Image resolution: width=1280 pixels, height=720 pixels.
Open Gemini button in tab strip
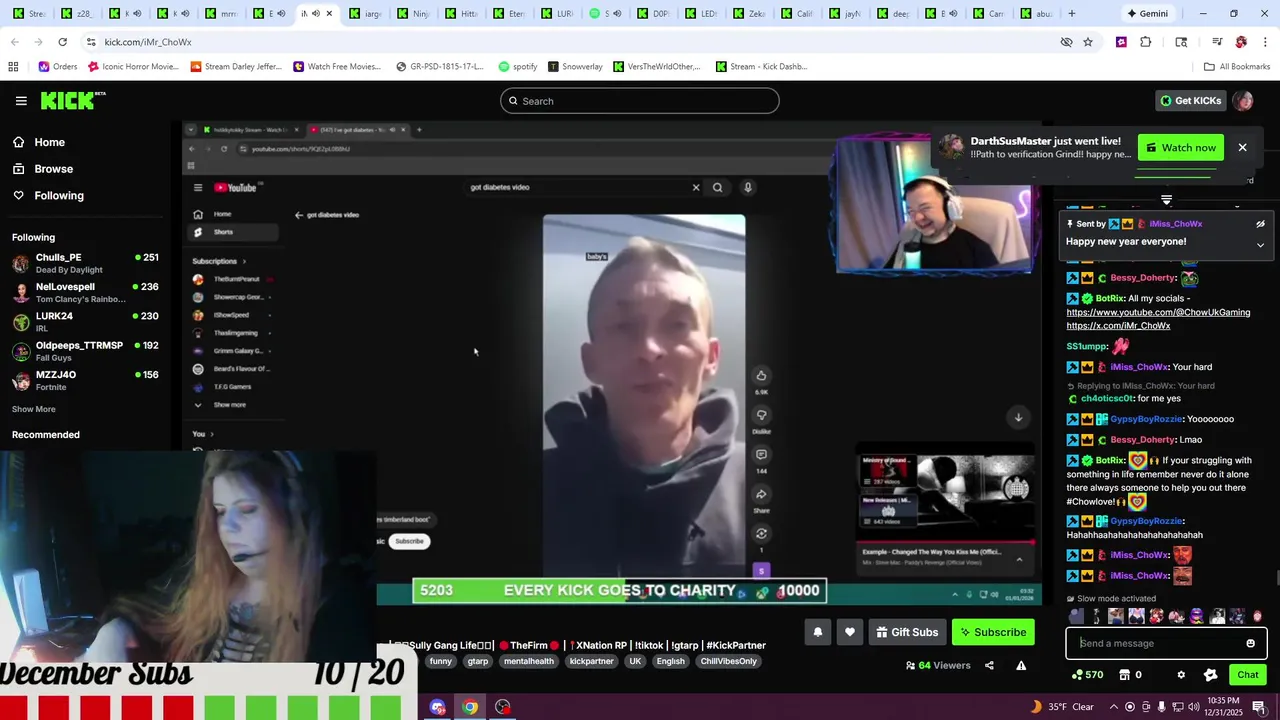coord(1146,14)
